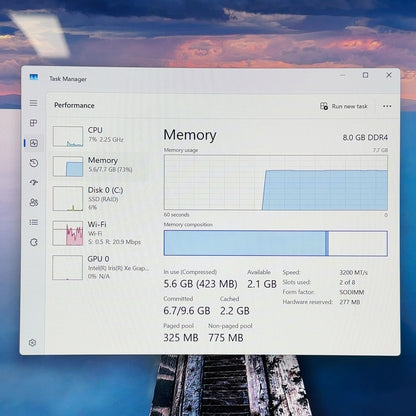Screen dimensions: 416x416
Task: Maximize the Task Manager window
Action: coord(365,75)
